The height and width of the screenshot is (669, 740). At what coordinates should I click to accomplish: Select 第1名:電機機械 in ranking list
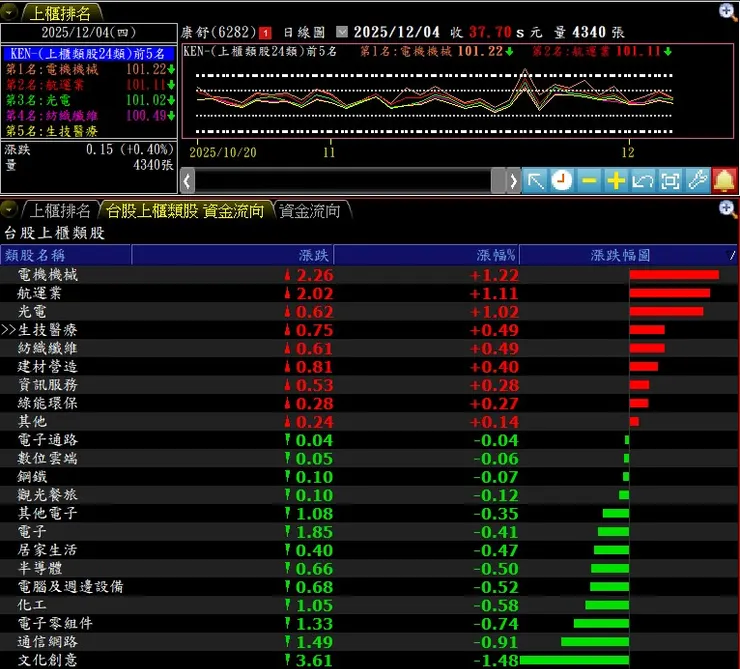point(90,69)
